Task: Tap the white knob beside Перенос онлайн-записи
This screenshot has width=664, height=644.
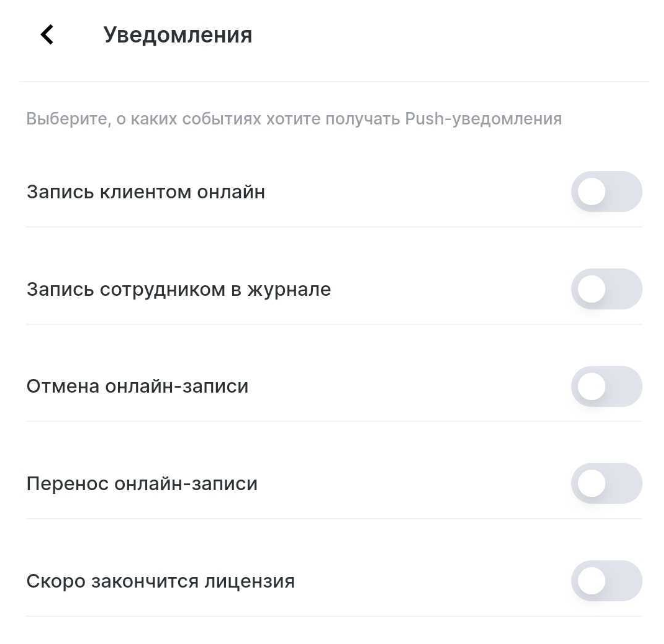Action: (592, 483)
